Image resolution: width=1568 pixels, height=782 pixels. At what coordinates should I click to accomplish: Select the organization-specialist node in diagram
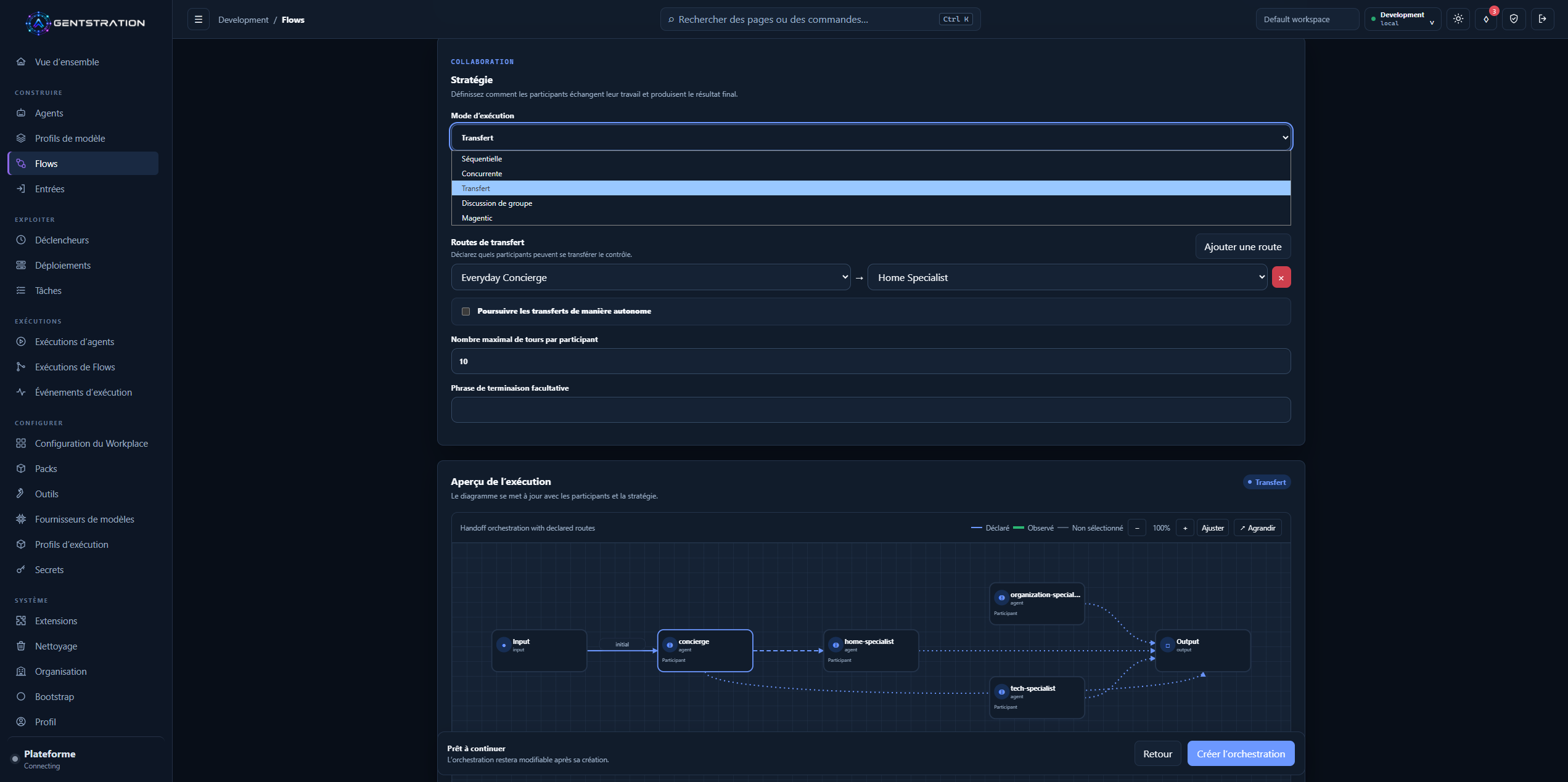click(x=1036, y=603)
